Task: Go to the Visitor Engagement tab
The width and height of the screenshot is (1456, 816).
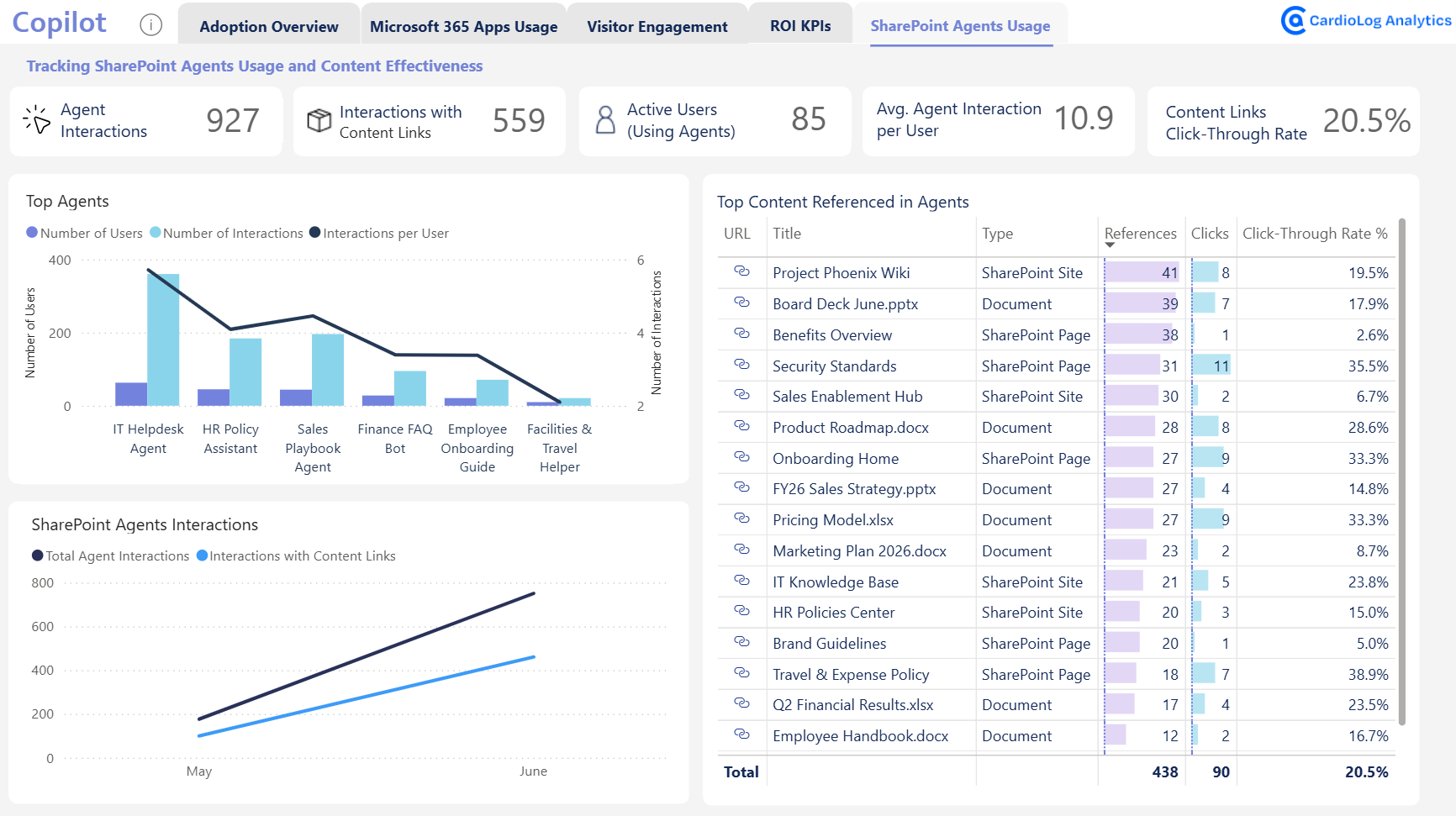Action: pos(657,26)
